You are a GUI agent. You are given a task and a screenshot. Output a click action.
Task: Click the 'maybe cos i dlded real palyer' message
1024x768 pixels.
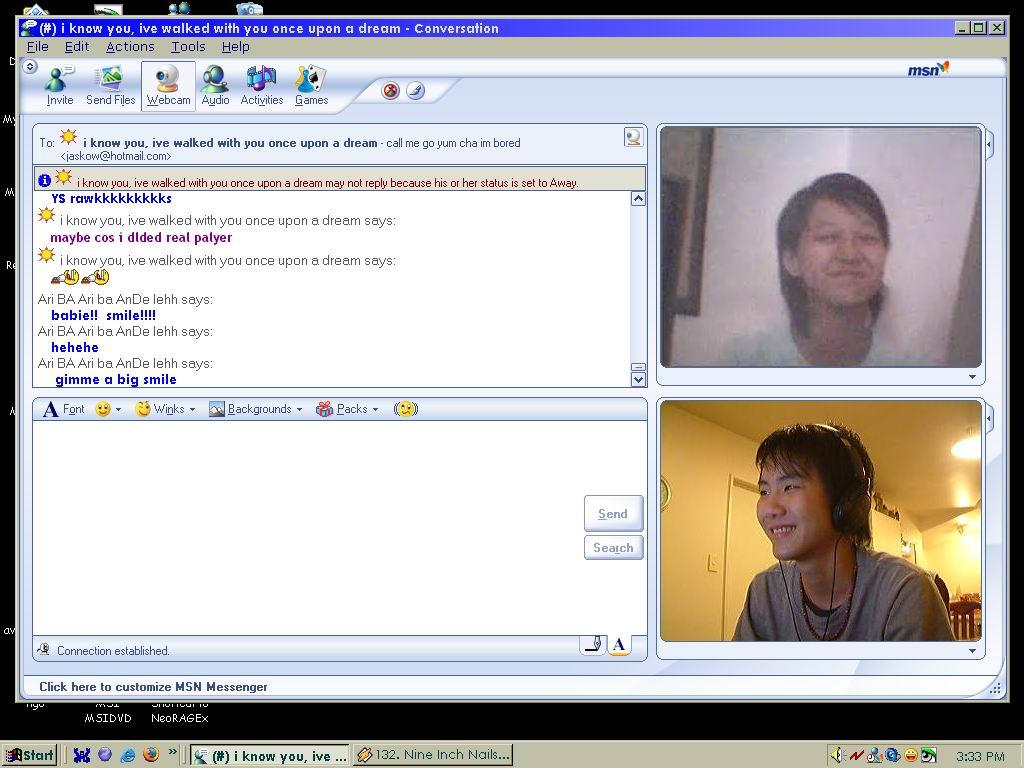(141, 238)
